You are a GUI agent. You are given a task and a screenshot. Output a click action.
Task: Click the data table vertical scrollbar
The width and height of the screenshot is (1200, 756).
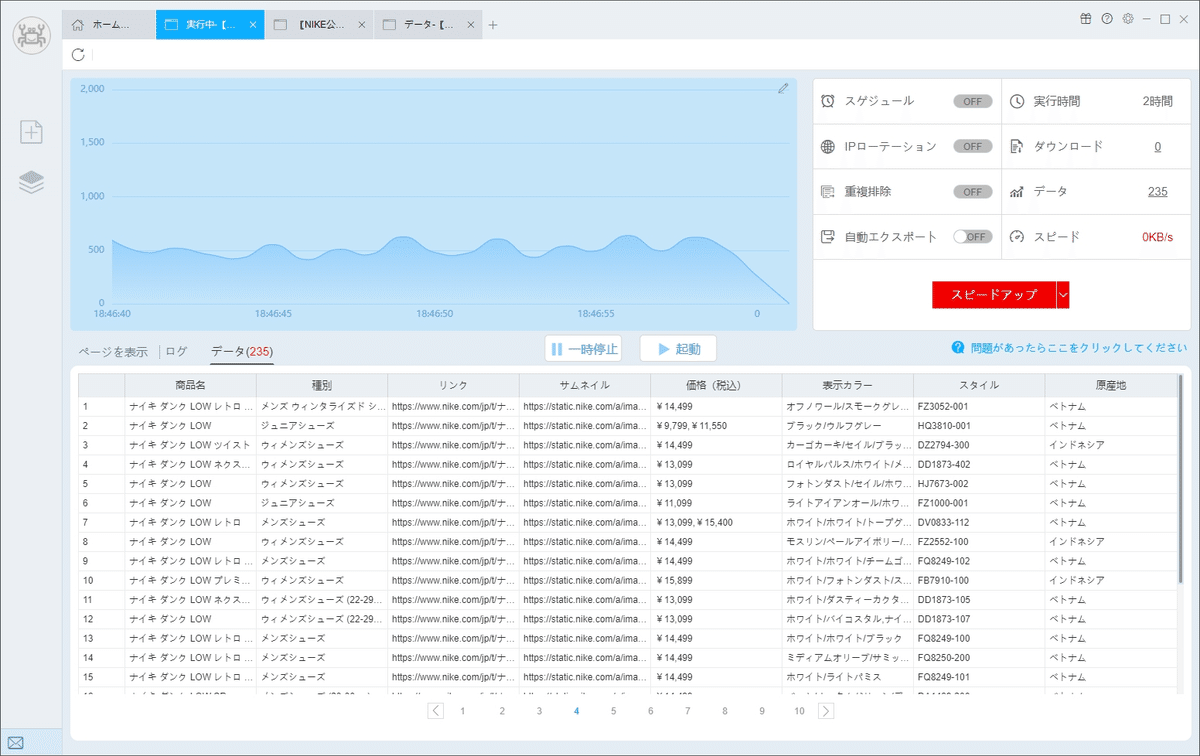pos(1179,480)
